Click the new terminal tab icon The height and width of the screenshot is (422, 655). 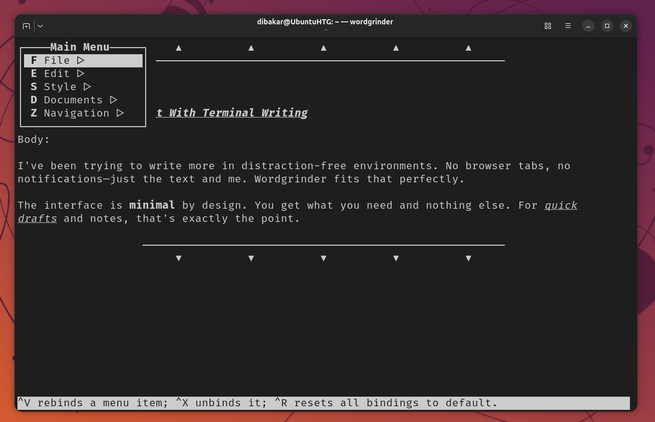pyautogui.click(x=26, y=26)
